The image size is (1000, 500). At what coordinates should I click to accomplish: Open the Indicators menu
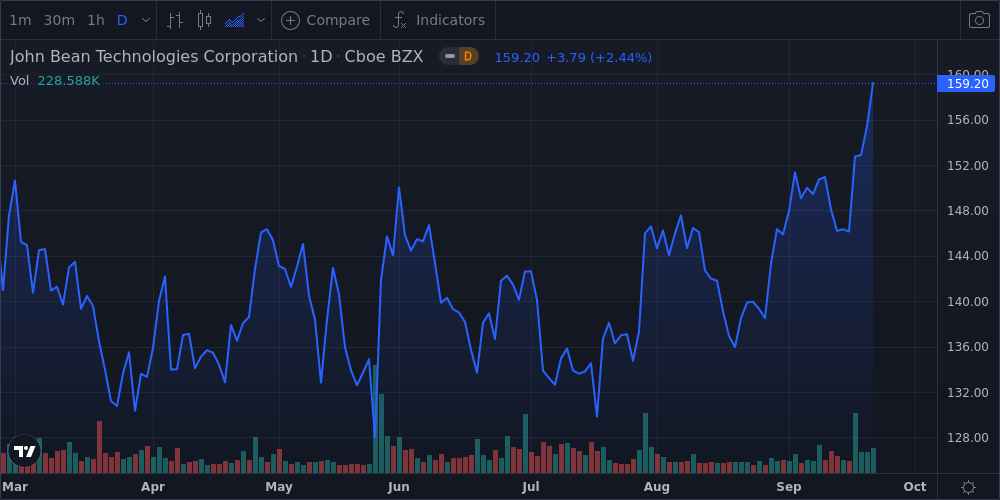coord(439,20)
